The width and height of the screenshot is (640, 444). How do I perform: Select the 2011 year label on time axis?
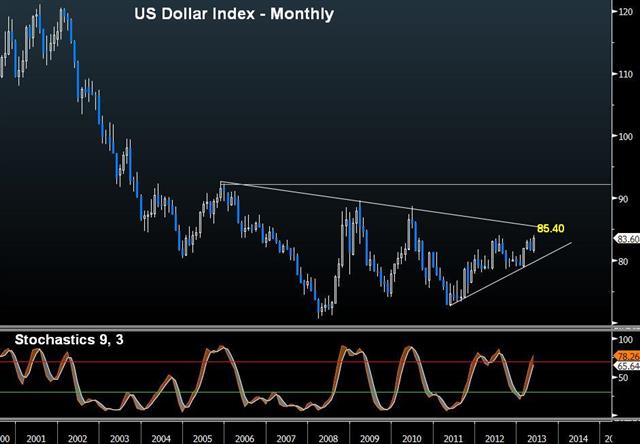pos(453,439)
